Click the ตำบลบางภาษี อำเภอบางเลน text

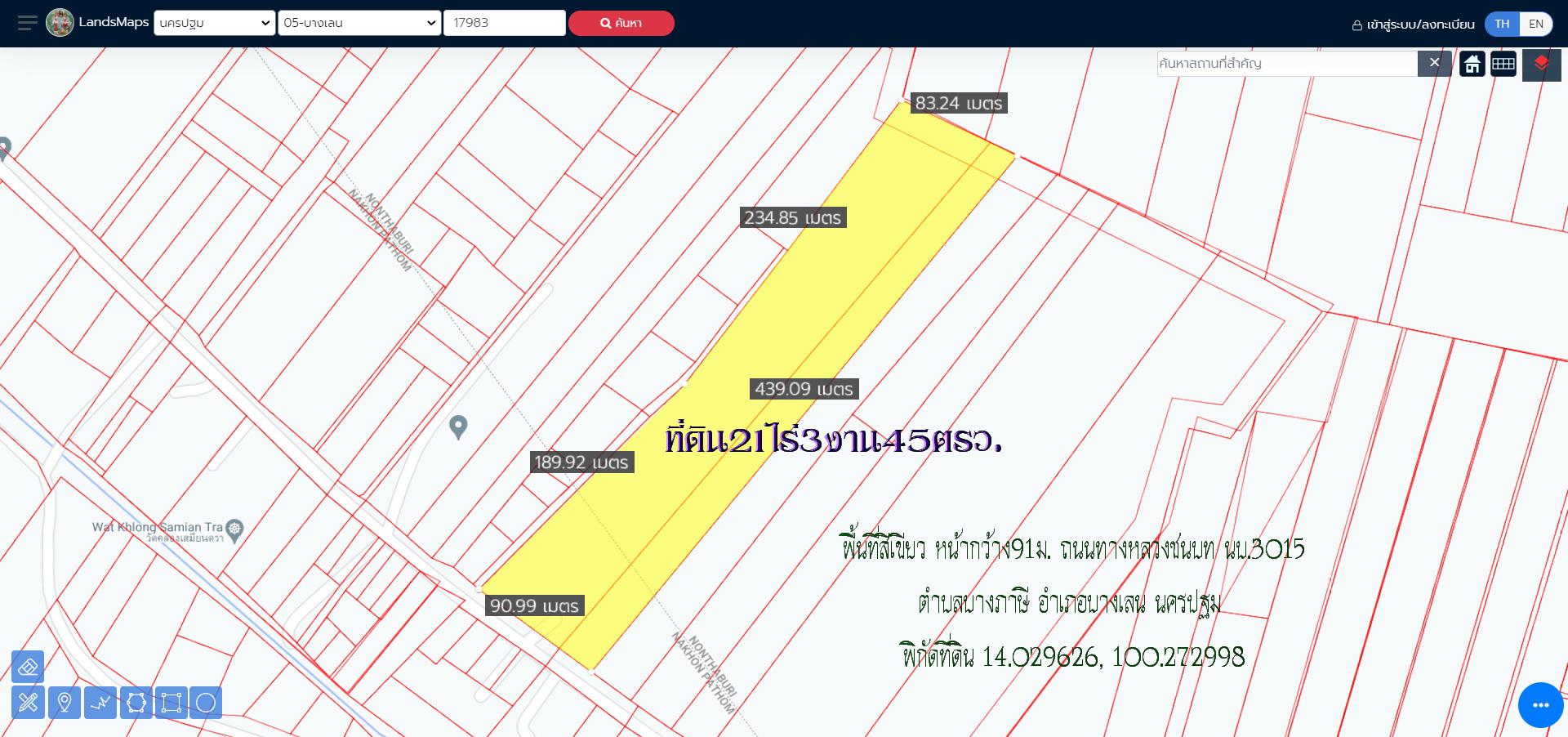pyautogui.click(x=1069, y=604)
